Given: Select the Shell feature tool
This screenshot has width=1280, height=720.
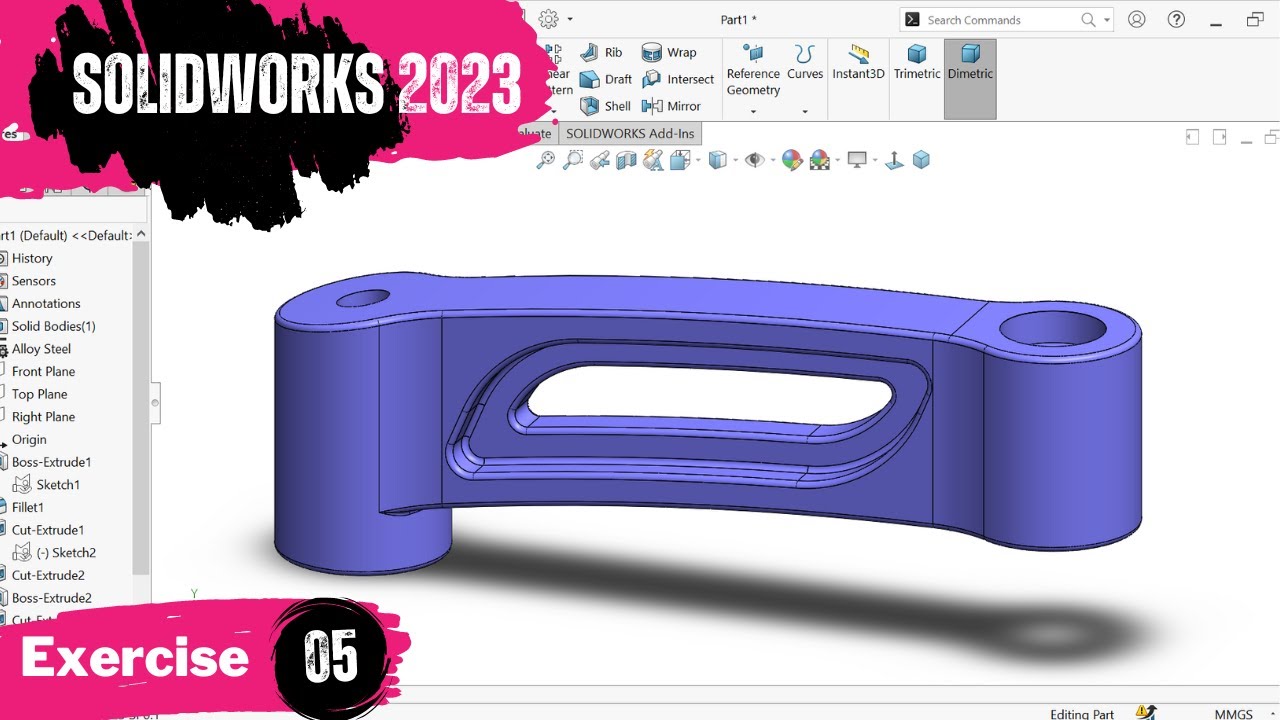Looking at the screenshot, I should [x=605, y=106].
